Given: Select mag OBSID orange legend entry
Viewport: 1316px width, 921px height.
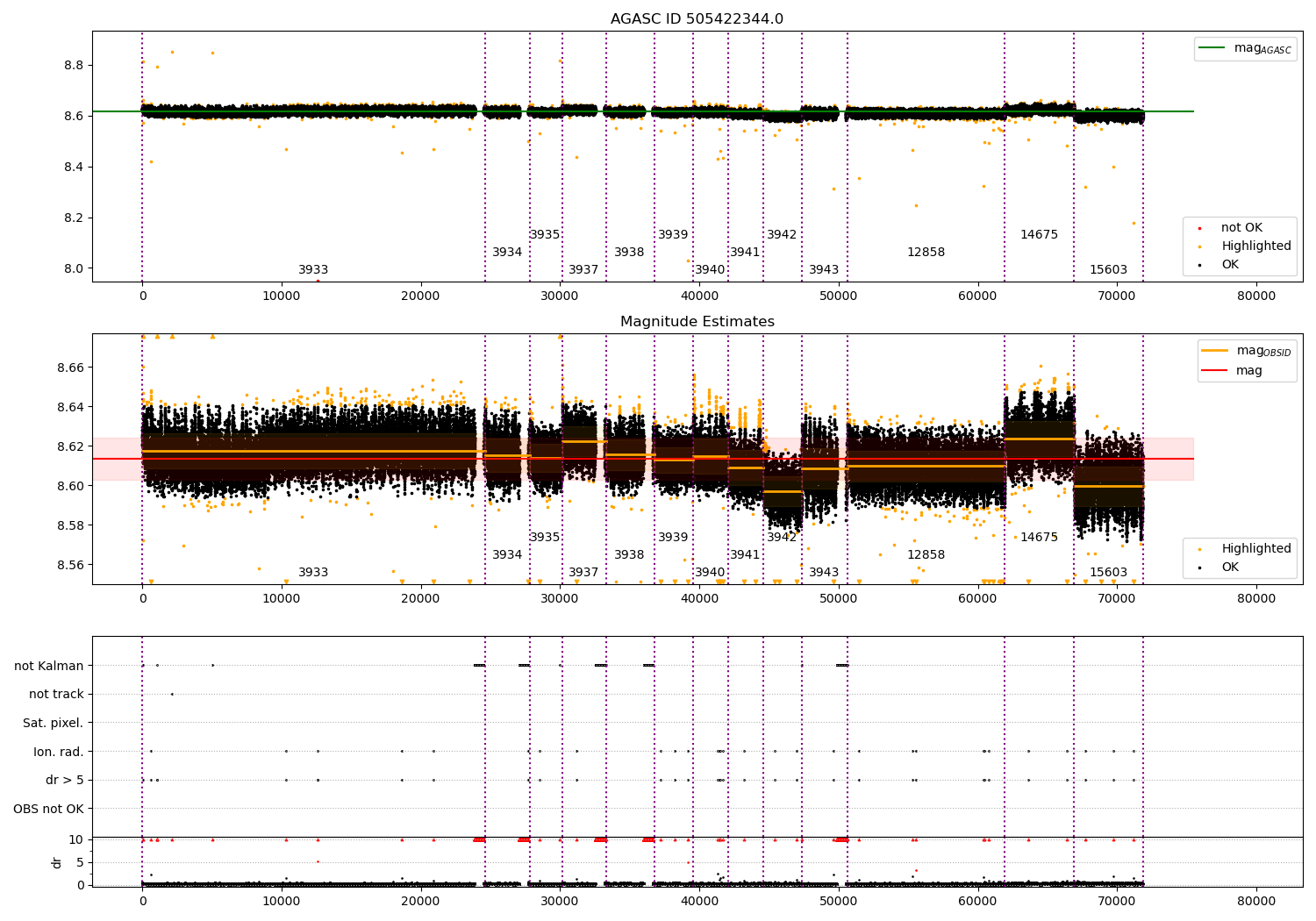Looking at the screenshot, I should click(1246, 351).
